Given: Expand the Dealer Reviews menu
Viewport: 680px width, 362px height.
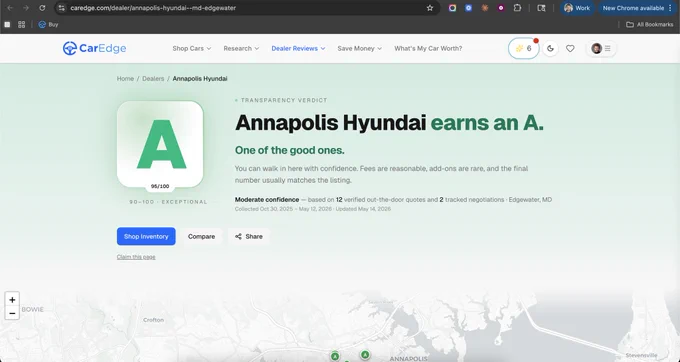Looking at the screenshot, I should [x=298, y=49].
